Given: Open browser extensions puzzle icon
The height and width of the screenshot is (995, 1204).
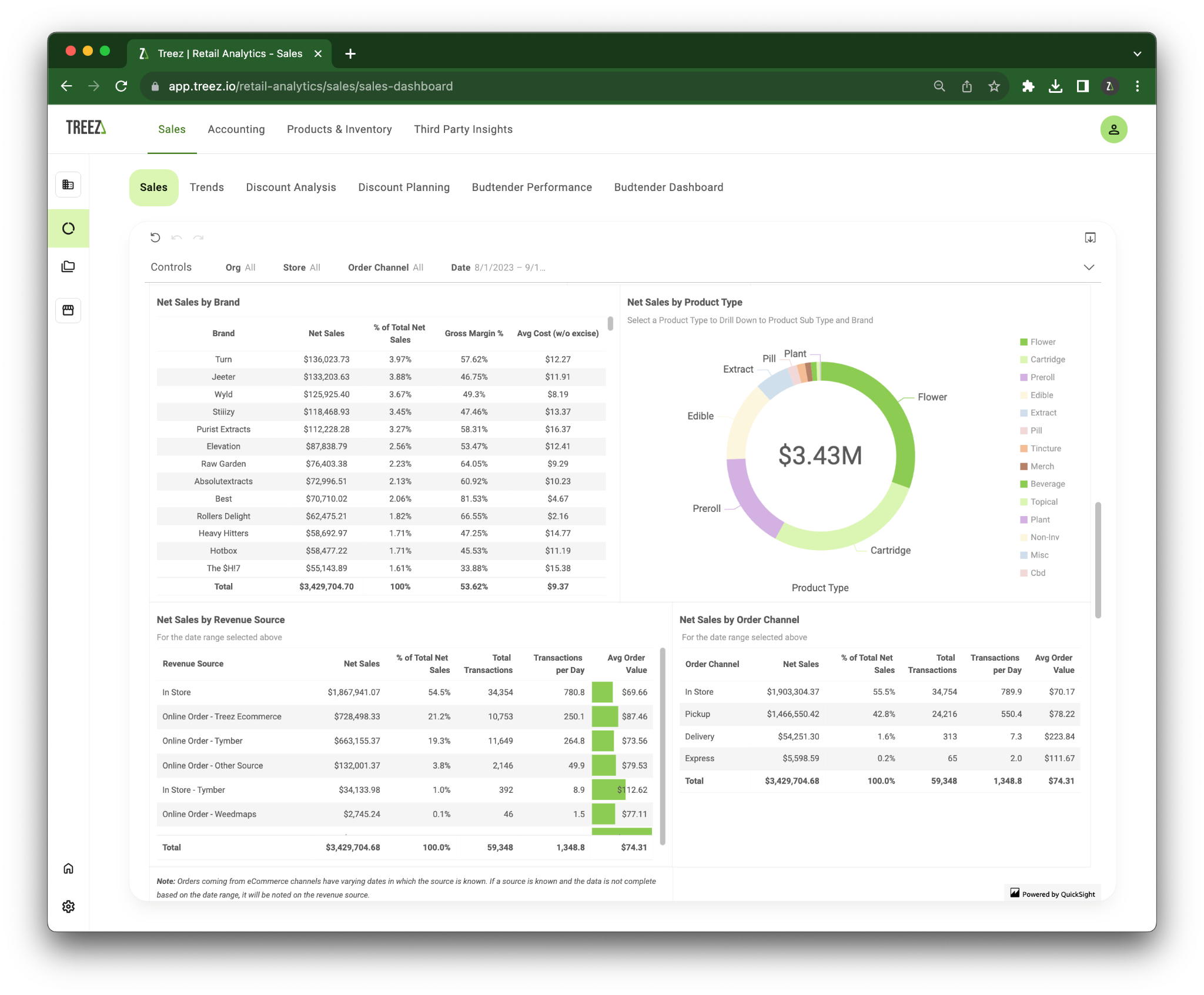Looking at the screenshot, I should pyautogui.click(x=1028, y=86).
